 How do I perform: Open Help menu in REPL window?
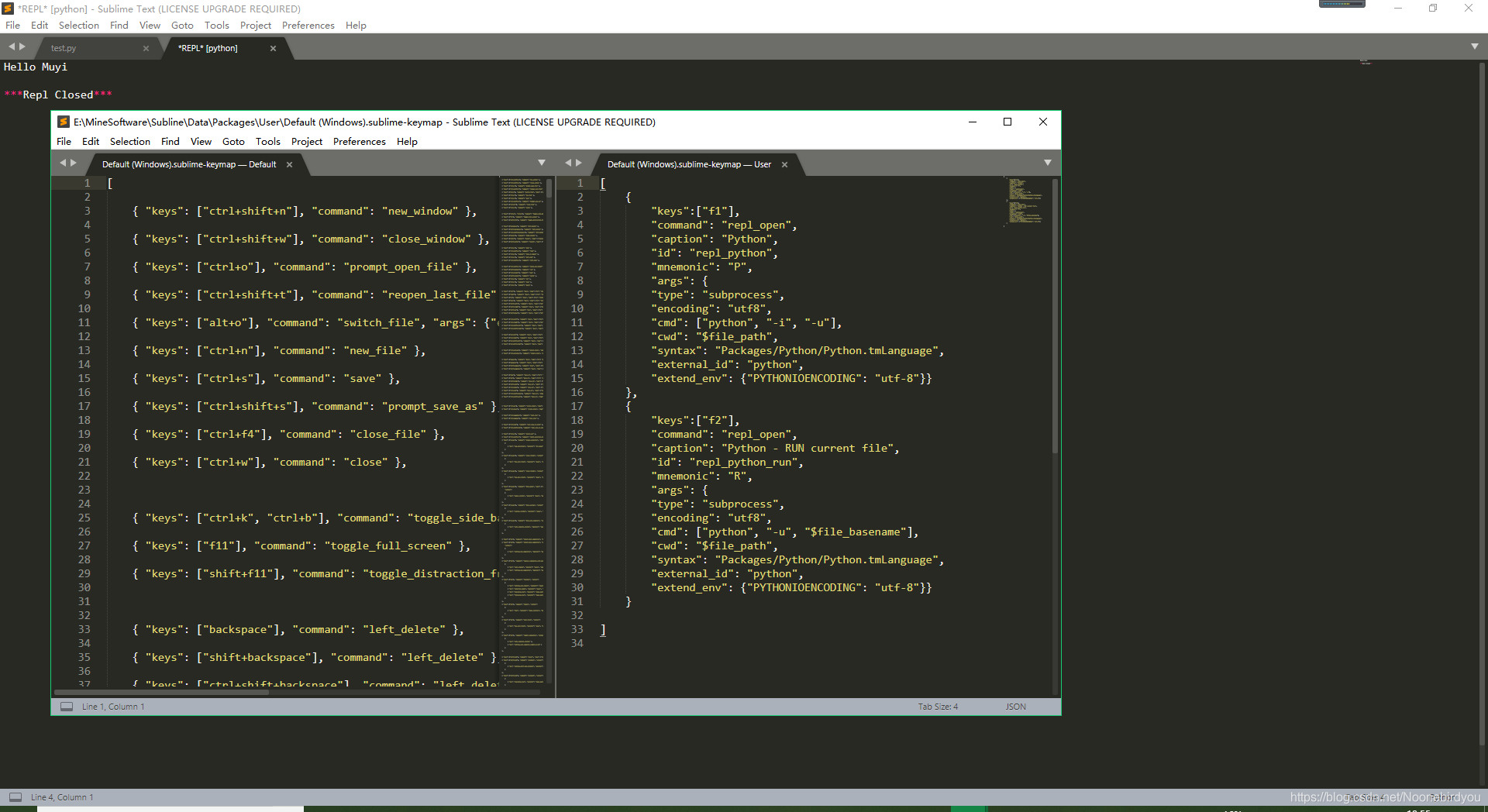coord(356,26)
